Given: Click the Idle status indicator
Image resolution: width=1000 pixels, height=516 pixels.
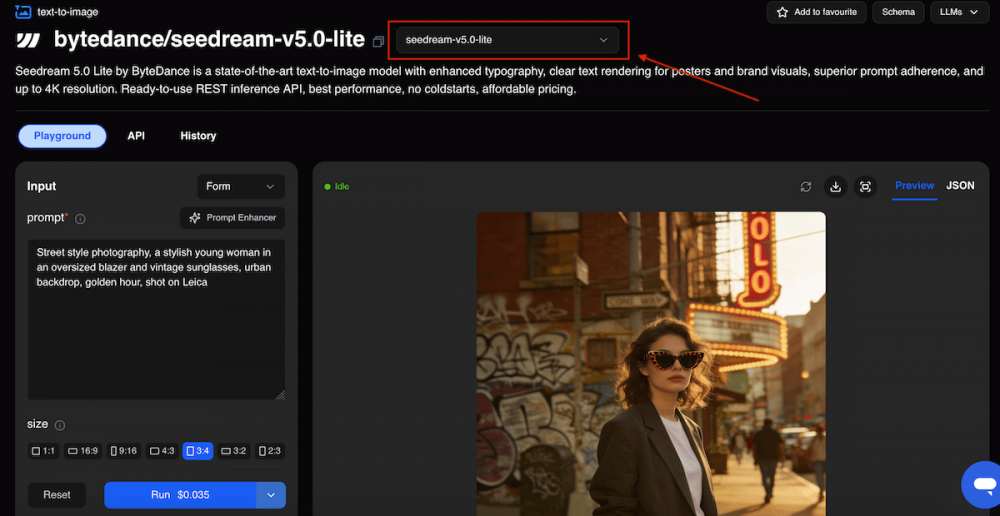Looking at the screenshot, I should tap(337, 186).
